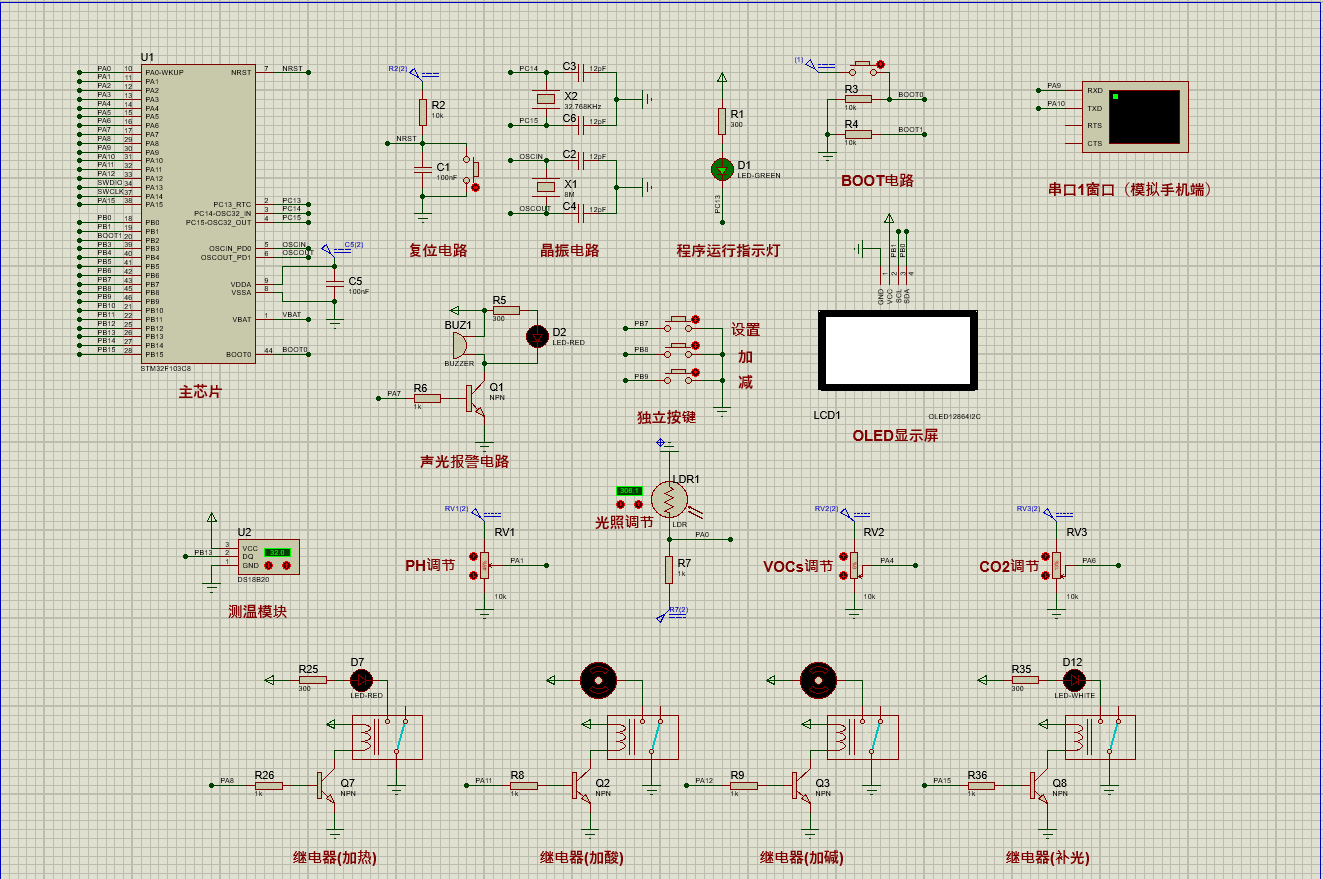Select capacitor C1 100nF
Image resolution: width=1323 pixels, height=879 pixels.
423,171
